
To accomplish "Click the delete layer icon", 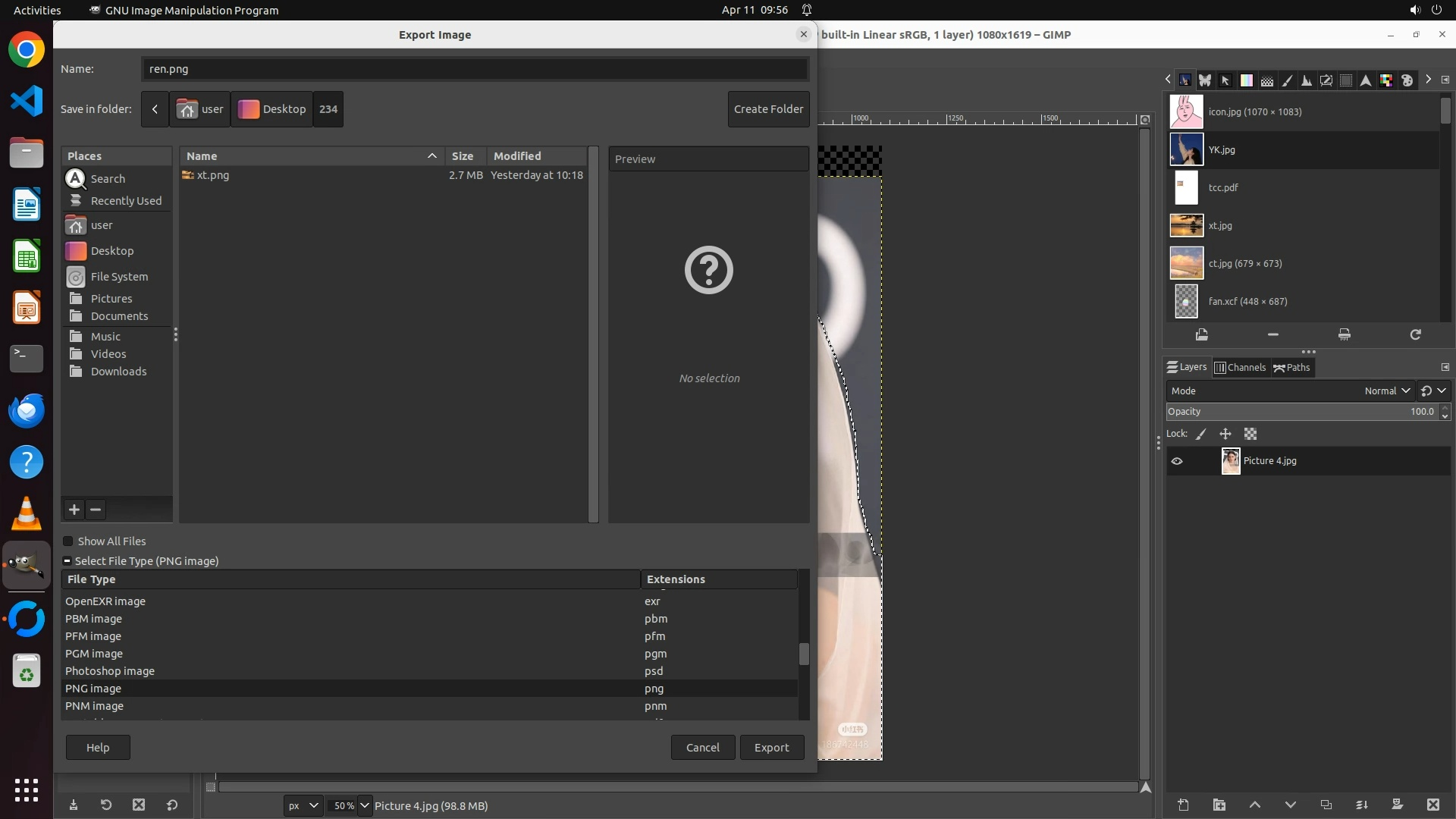I will [1432, 805].
